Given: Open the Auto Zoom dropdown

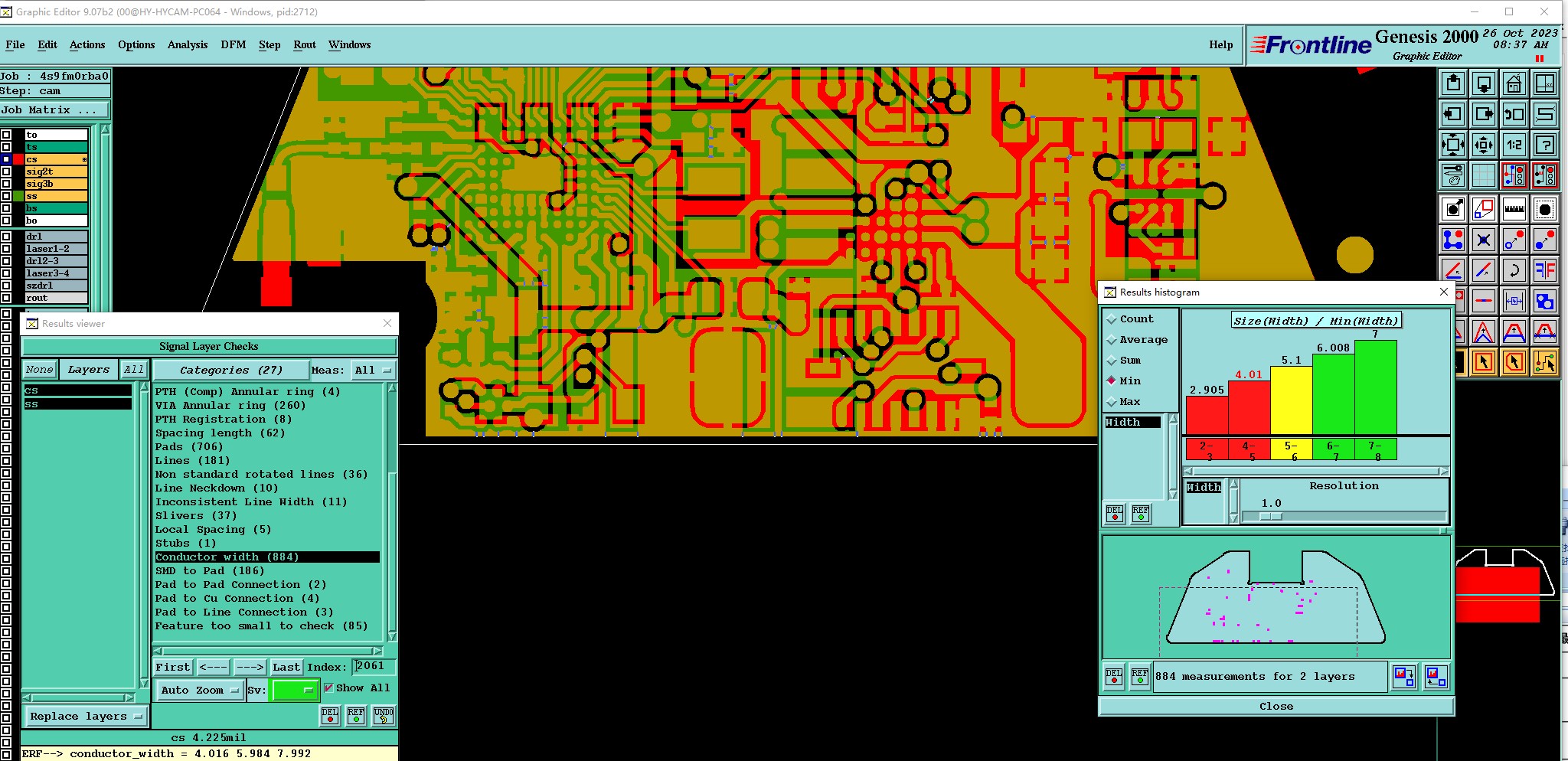Looking at the screenshot, I should tap(199, 691).
